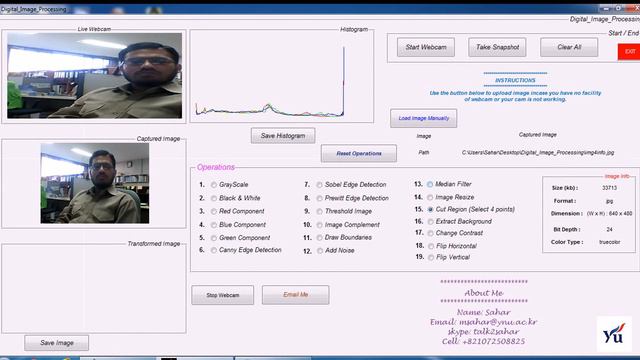Click the Clear All button

(x=569, y=47)
